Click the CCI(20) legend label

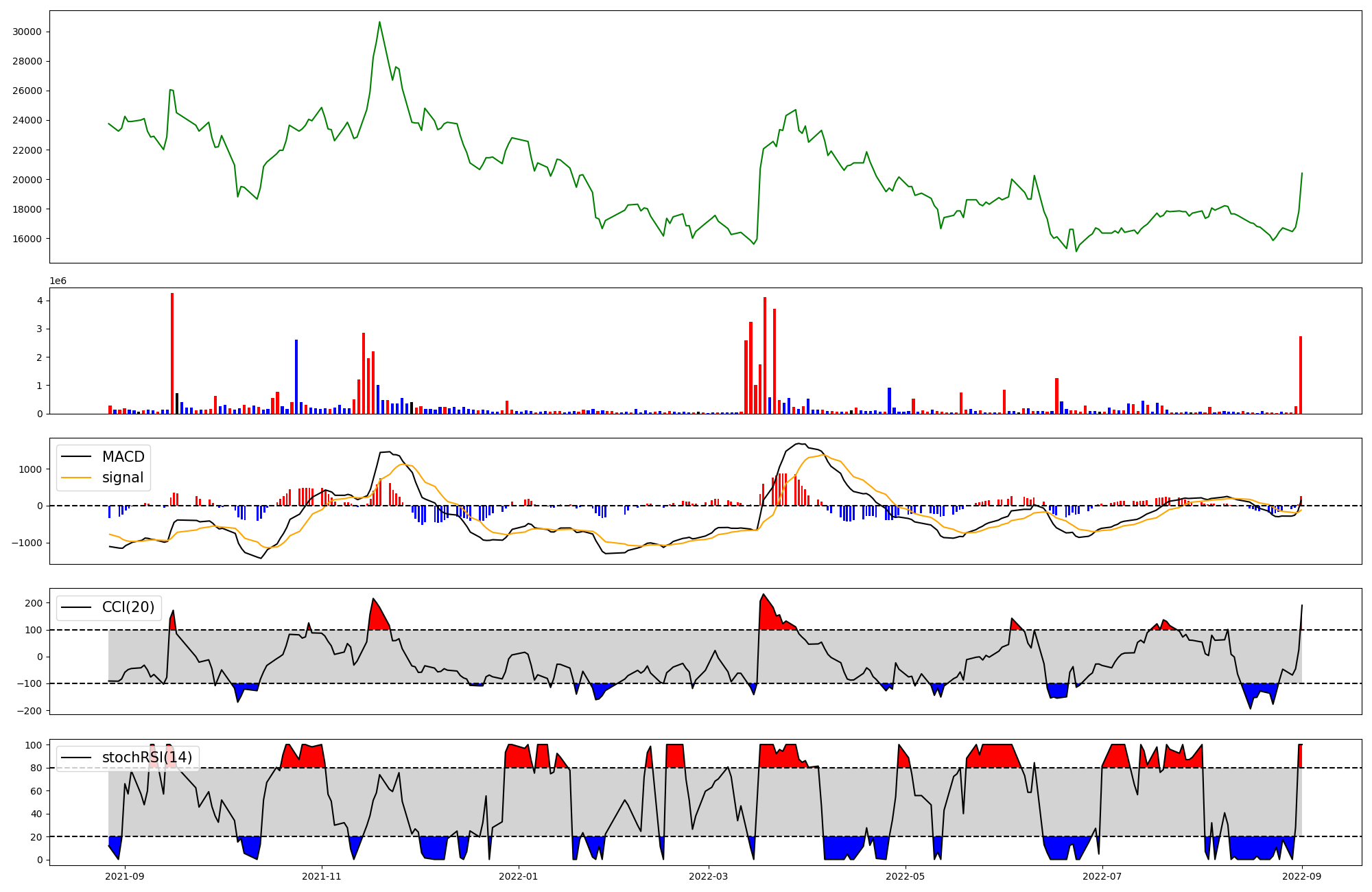tap(128, 607)
